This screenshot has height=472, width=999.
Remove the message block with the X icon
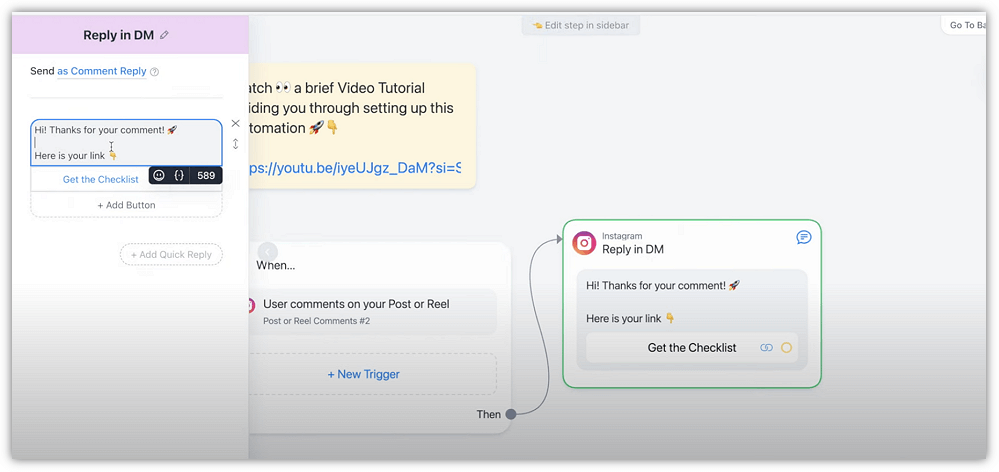pyautogui.click(x=236, y=123)
